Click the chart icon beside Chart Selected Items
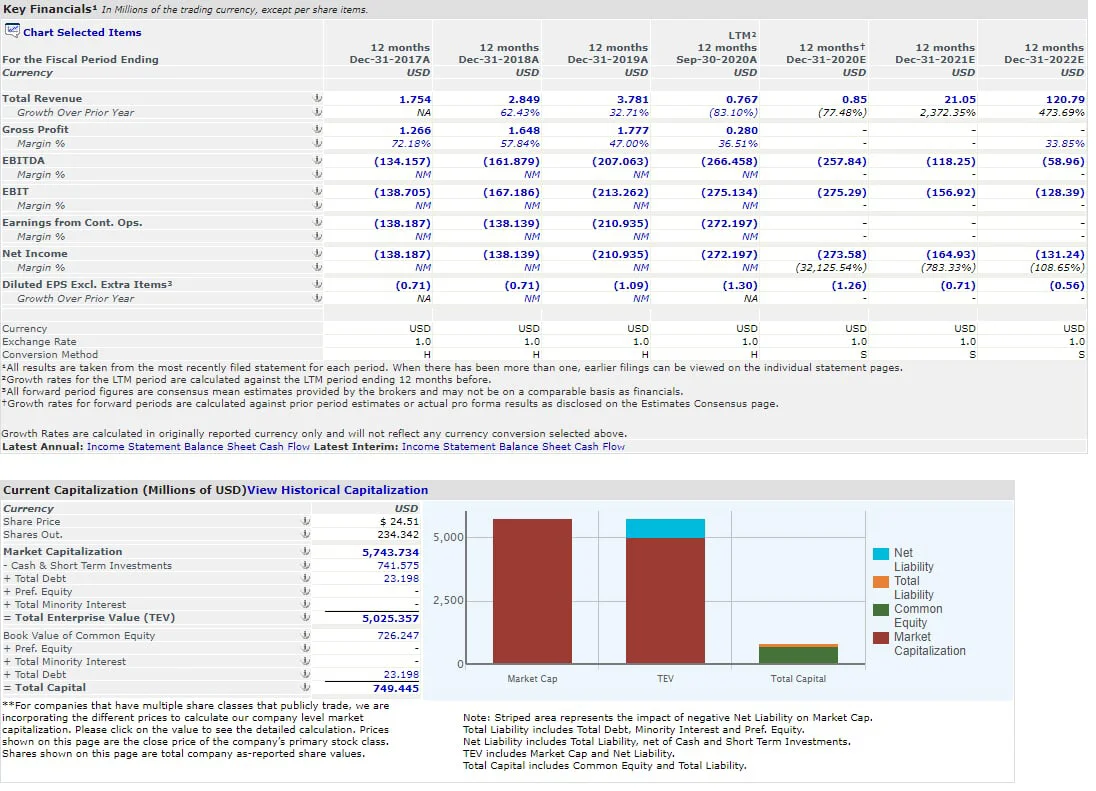The height and width of the screenshot is (791, 1096). (12, 31)
